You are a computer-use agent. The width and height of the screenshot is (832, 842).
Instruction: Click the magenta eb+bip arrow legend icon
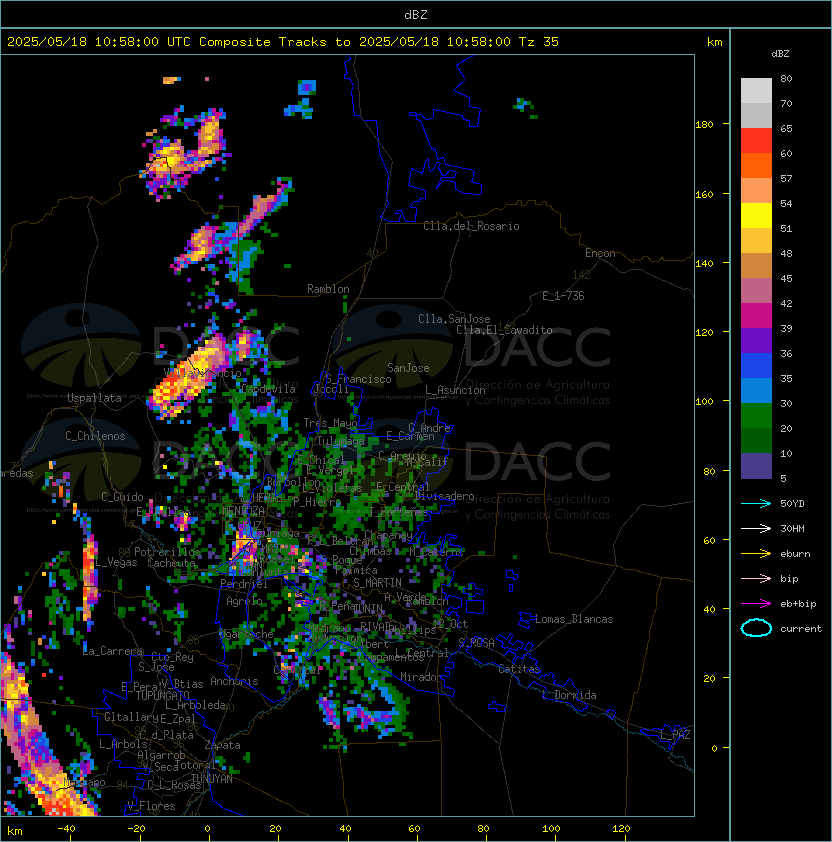pyautogui.click(x=756, y=604)
